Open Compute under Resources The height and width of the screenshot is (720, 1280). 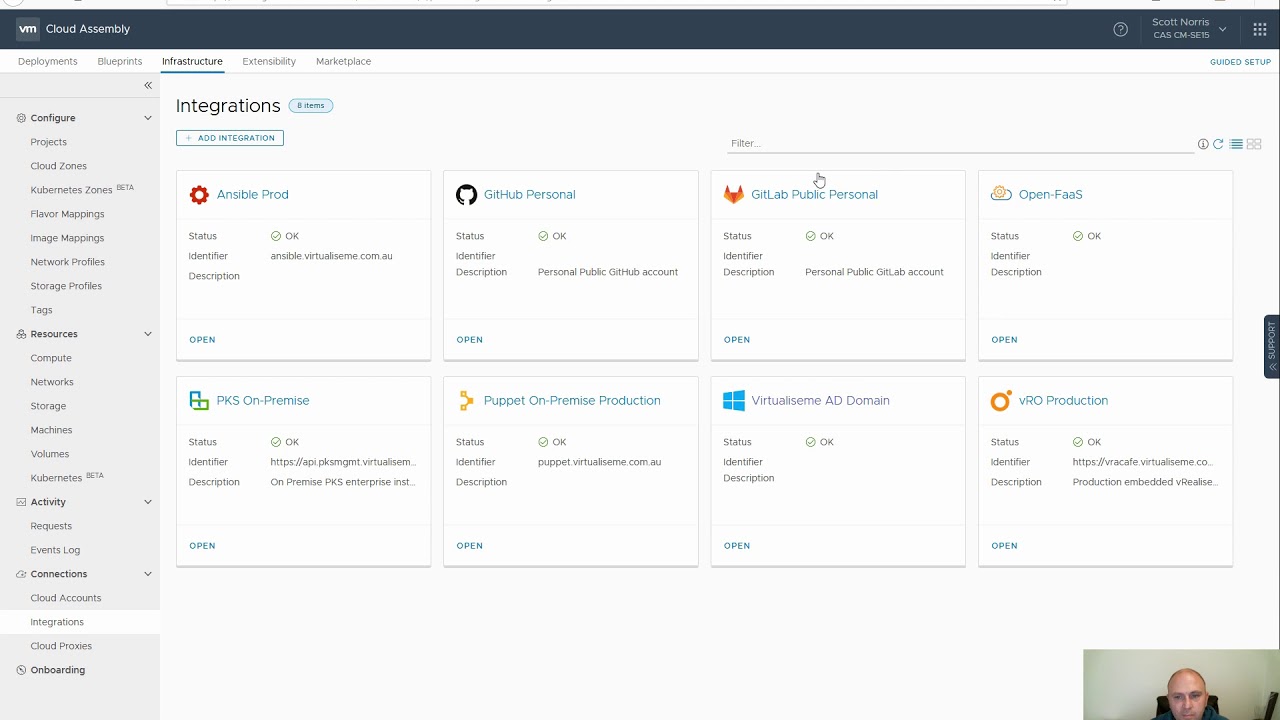click(x=51, y=358)
